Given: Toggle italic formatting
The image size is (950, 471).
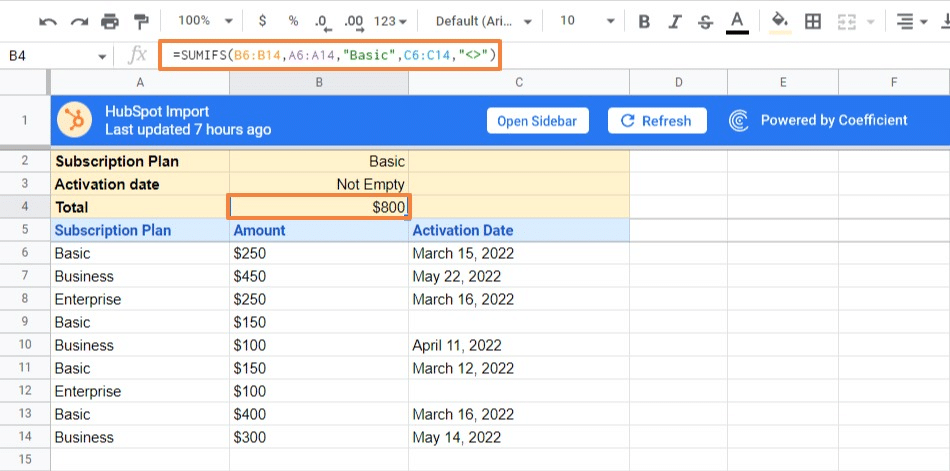Looking at the screenshot, I should [675, 21].
